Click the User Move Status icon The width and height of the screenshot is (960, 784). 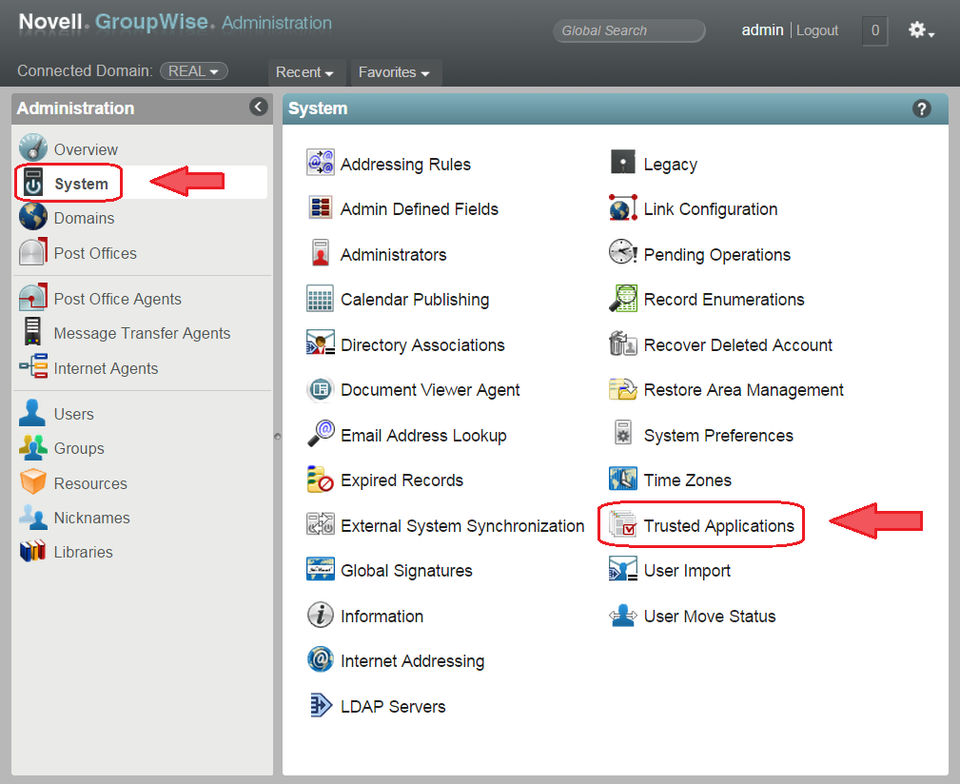point(623,615)
